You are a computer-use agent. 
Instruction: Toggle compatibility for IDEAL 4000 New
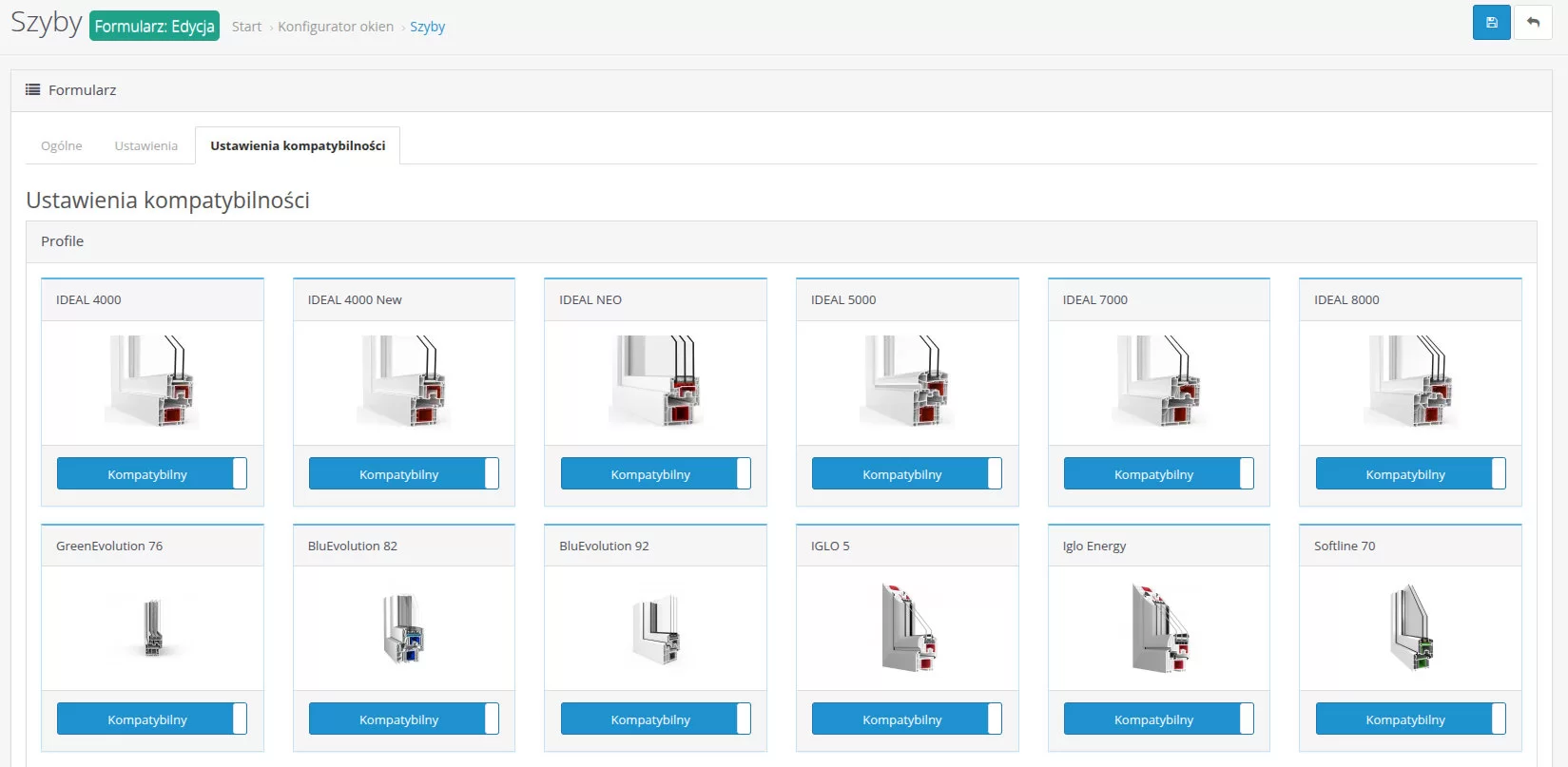click(404, 473)
